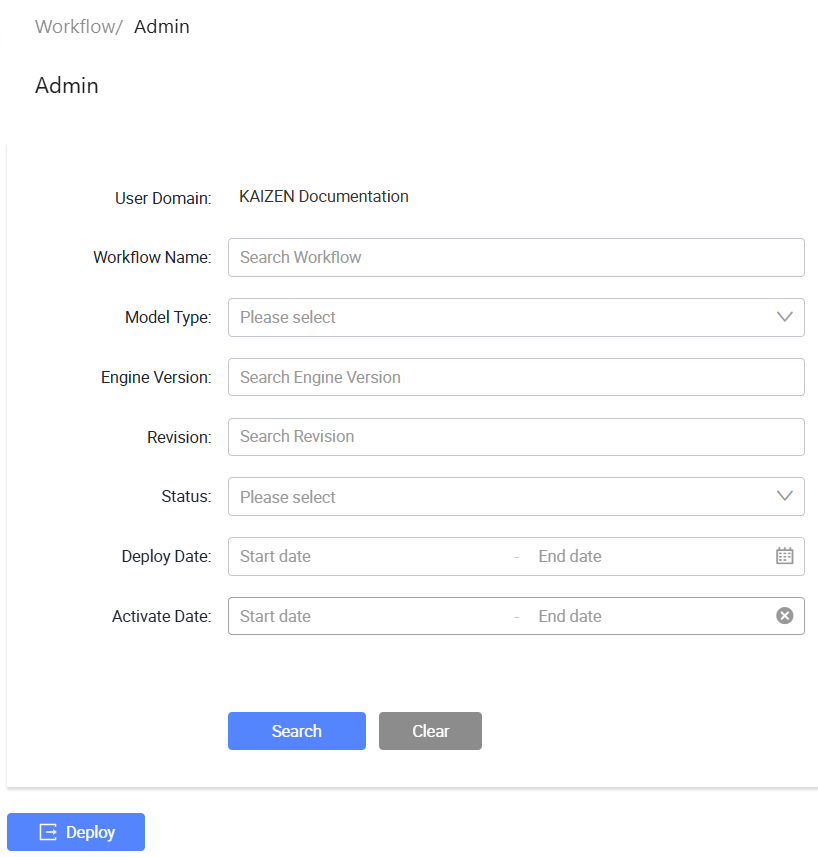Viewport: 818px width, 857px height.
Task: Expand the Status dropdown arrow
Action: (x=784, y=496)
